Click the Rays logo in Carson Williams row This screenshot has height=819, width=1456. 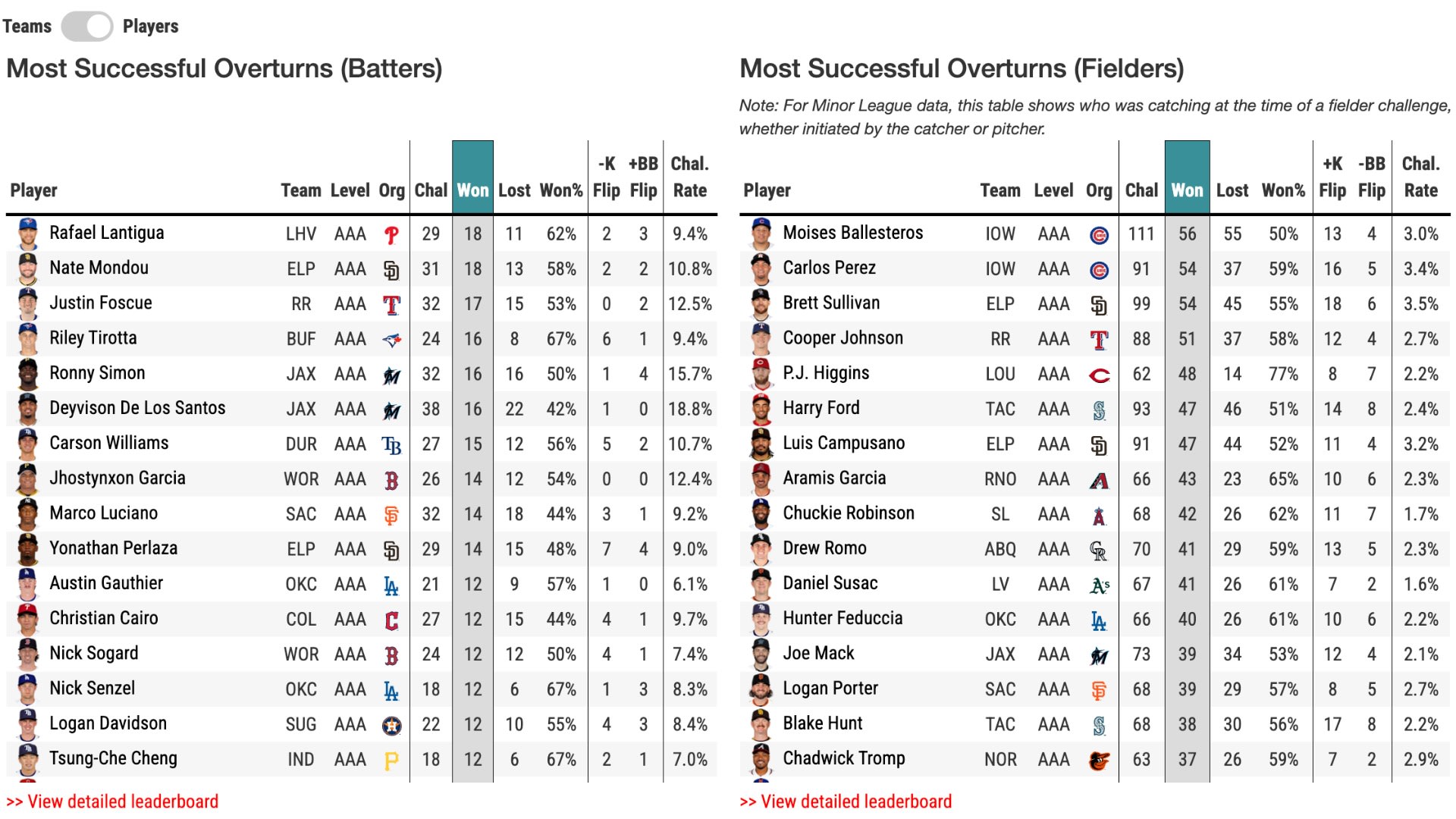point(391,445)
